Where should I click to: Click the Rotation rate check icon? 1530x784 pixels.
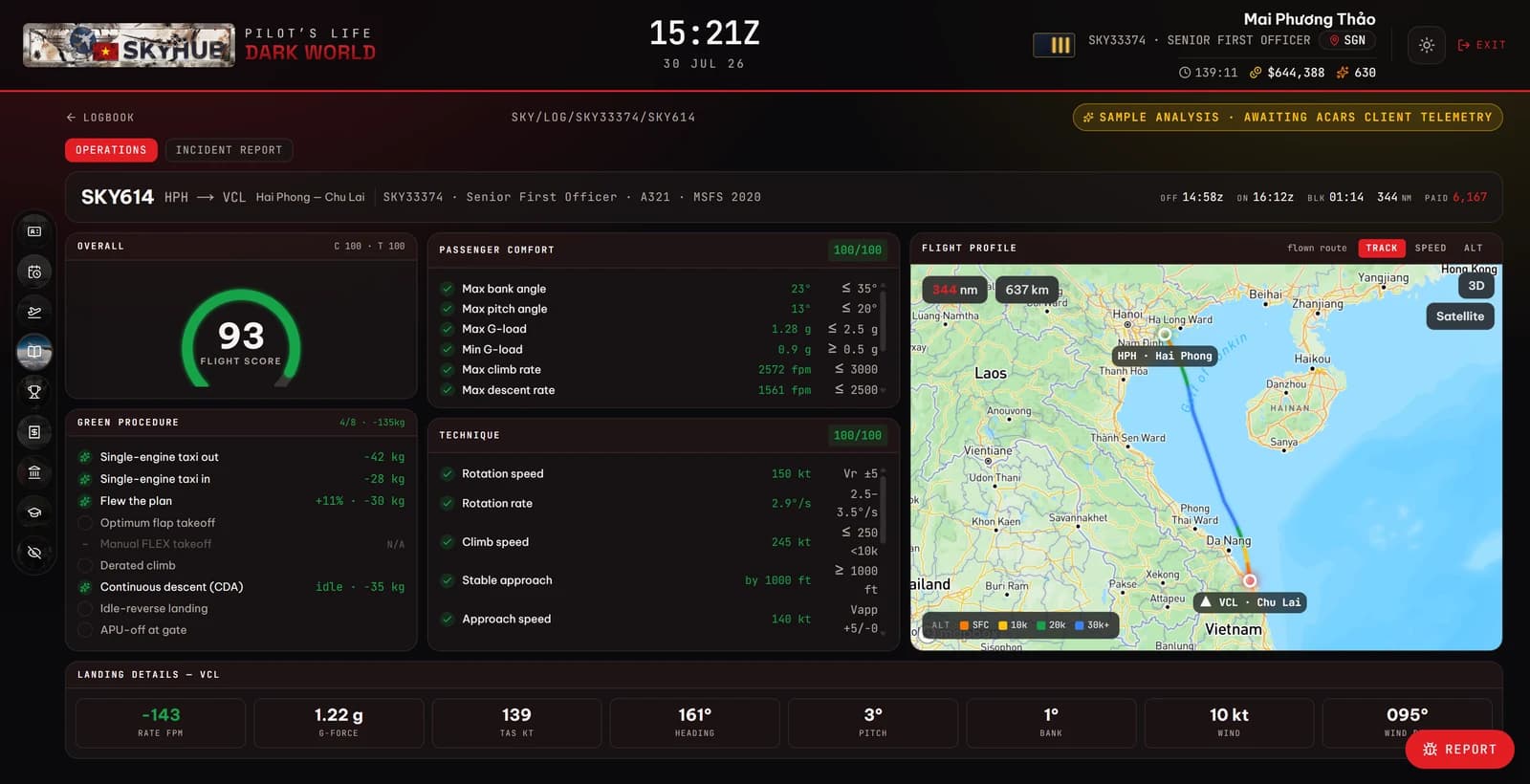[x=447, y=504]
